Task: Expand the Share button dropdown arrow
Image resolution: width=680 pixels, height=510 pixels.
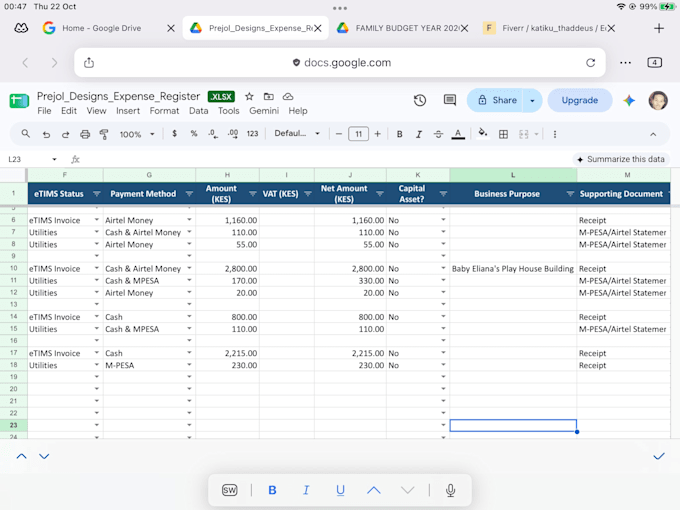Action: (533, 101)
